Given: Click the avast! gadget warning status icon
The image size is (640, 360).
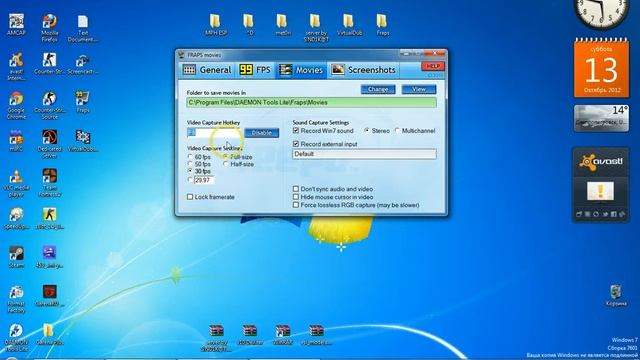Looking at the screenshot, I should click(x=600, y=191).
